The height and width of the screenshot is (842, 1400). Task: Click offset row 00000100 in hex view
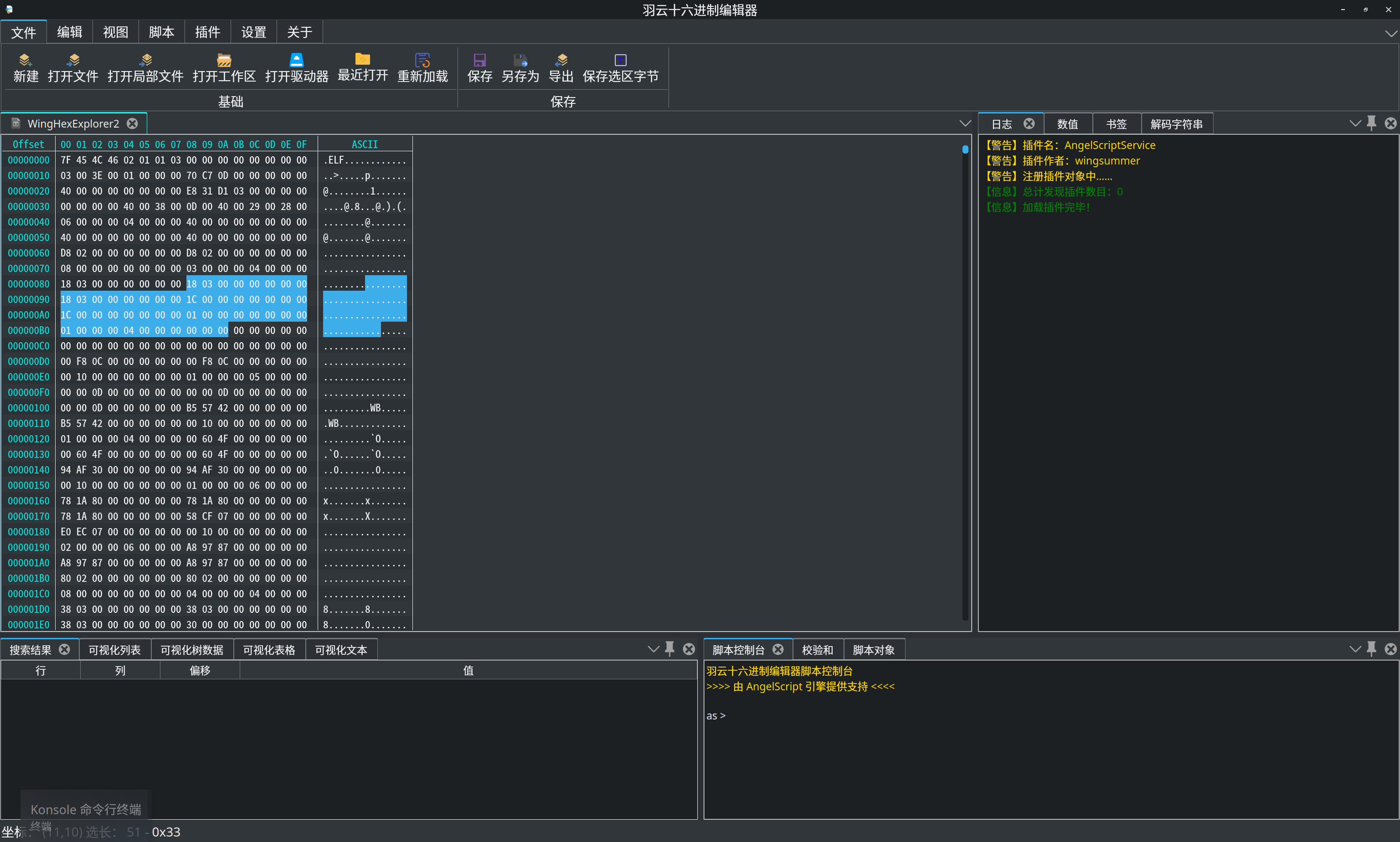pos(28,408)
